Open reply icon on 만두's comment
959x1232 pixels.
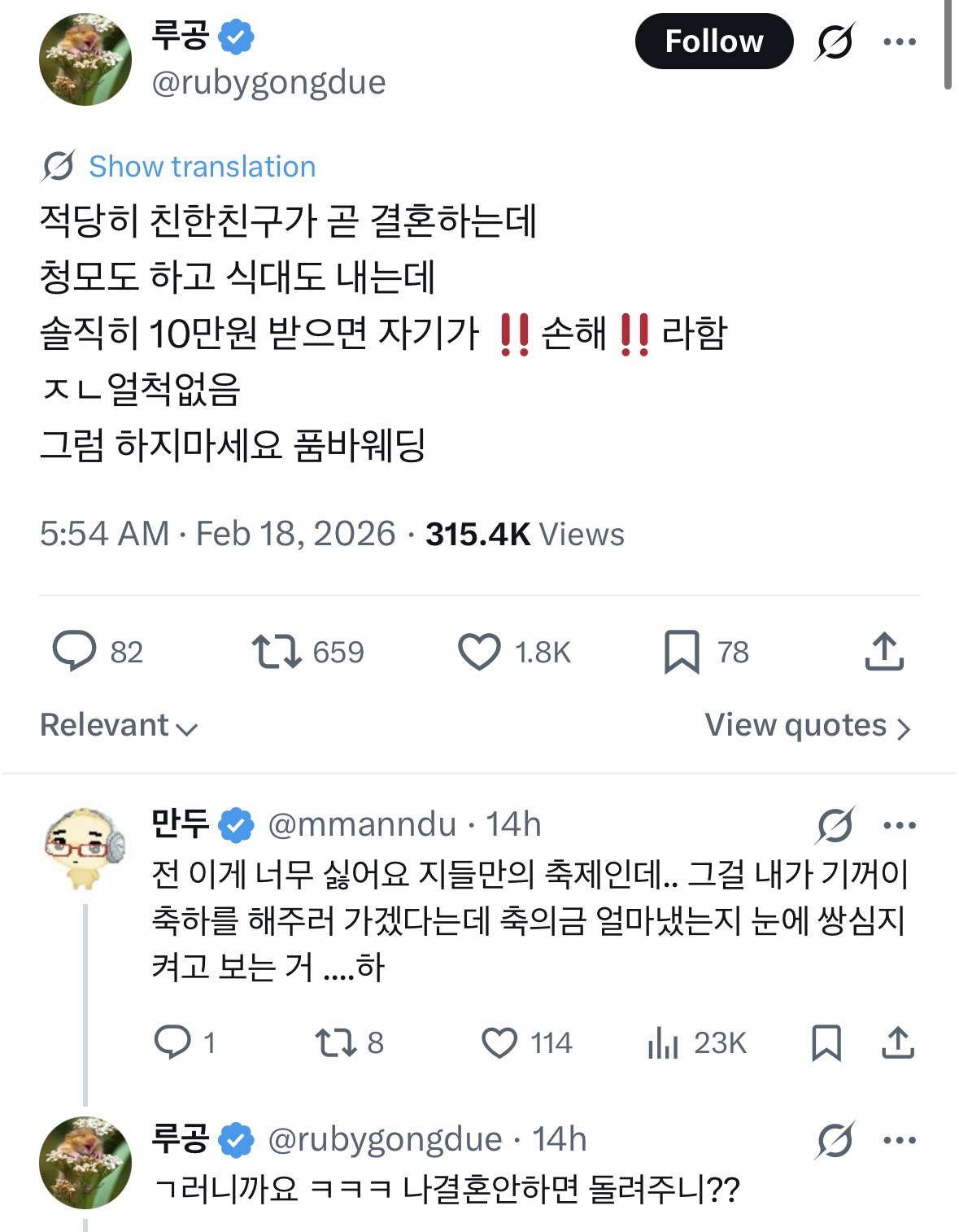pyautogui.click(x=172, y=1042)
